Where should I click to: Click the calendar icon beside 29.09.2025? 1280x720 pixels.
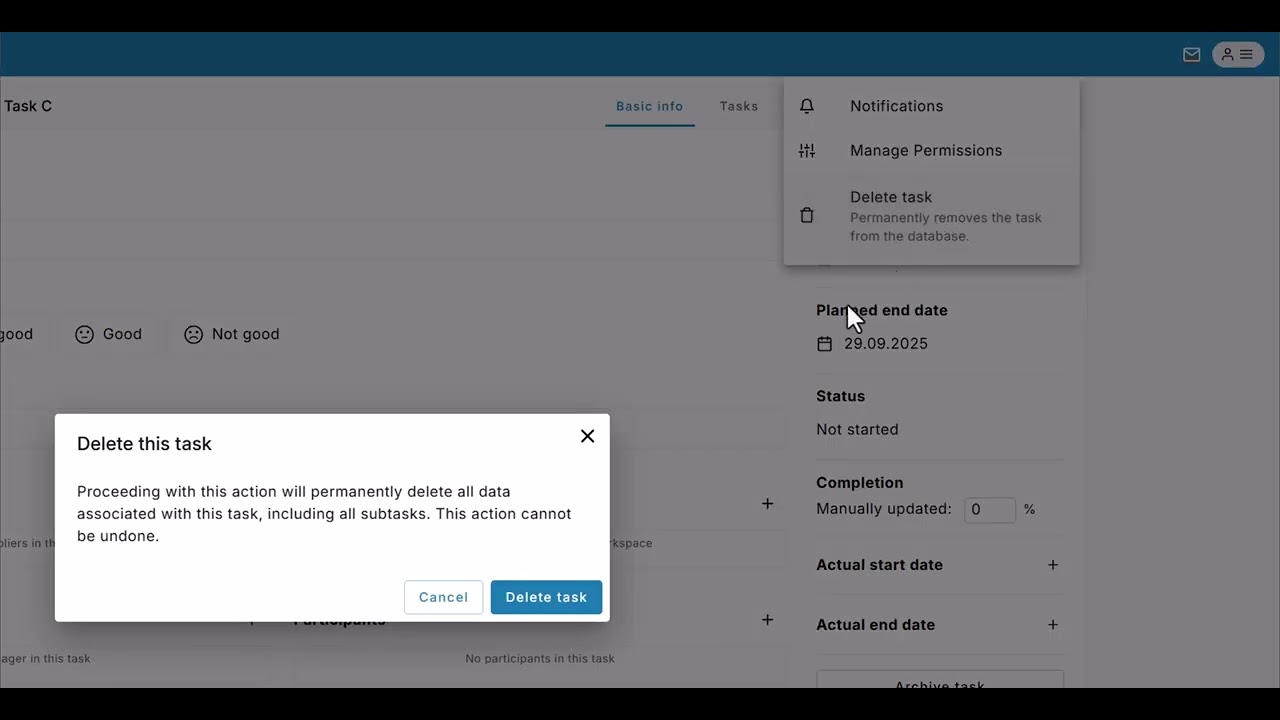click(824, 344)
